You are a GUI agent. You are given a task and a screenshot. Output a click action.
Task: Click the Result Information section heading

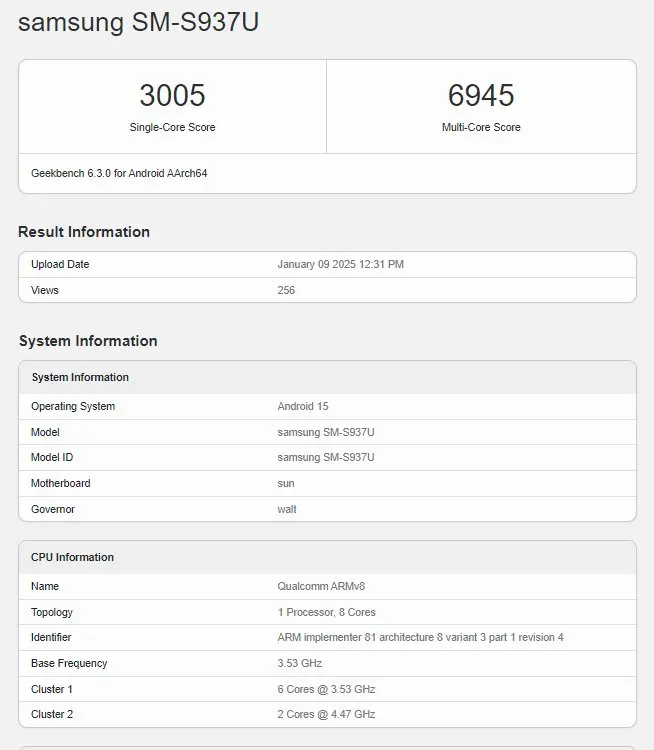(84, 232)
